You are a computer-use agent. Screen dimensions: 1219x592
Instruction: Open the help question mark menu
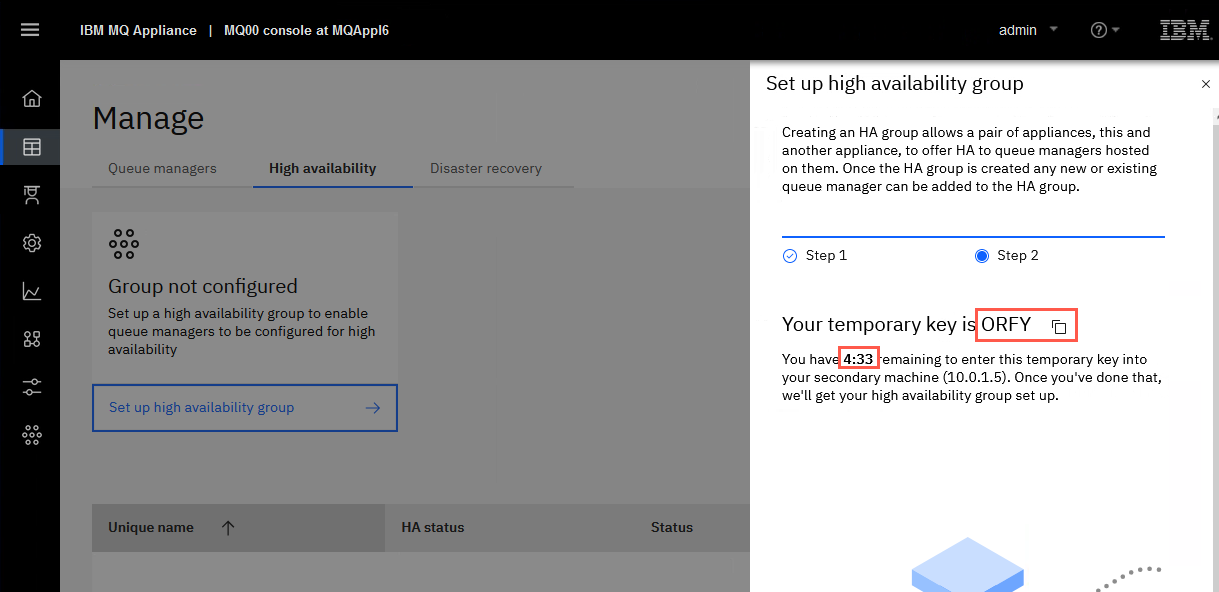click(x=1105, y=30)
